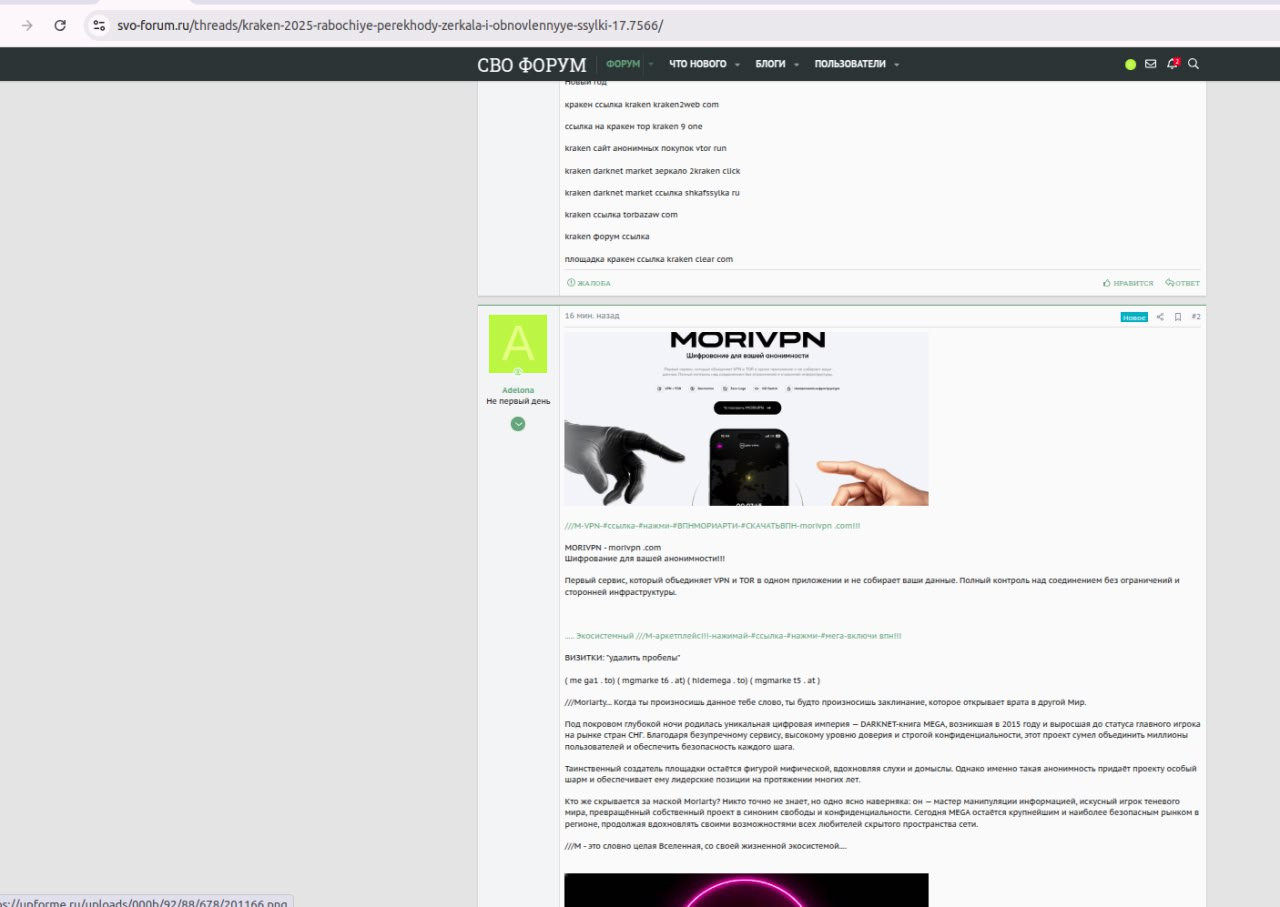Screen dimensions: 1280x907
Task: Open the MORIVPN banner image
Action: click(x=746, y=419)
